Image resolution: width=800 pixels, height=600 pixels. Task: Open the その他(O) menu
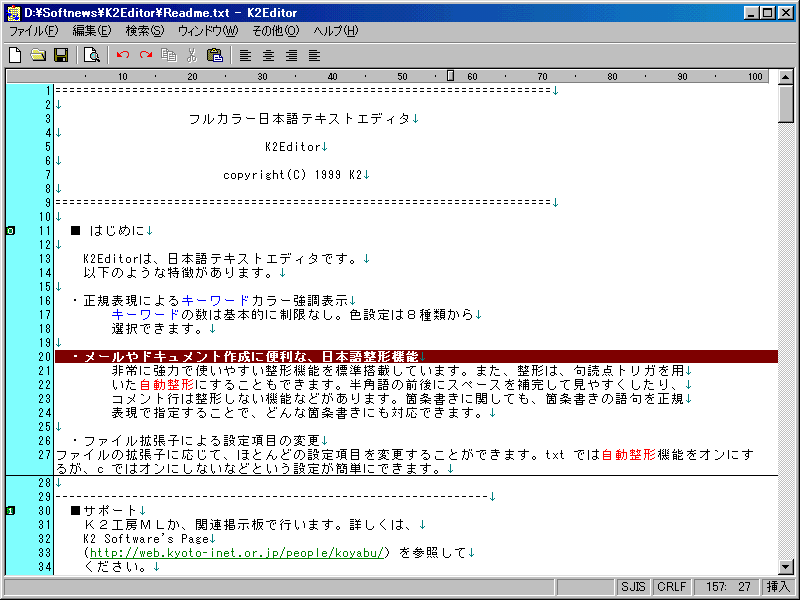pyautogui.click(x=276, y=31)
